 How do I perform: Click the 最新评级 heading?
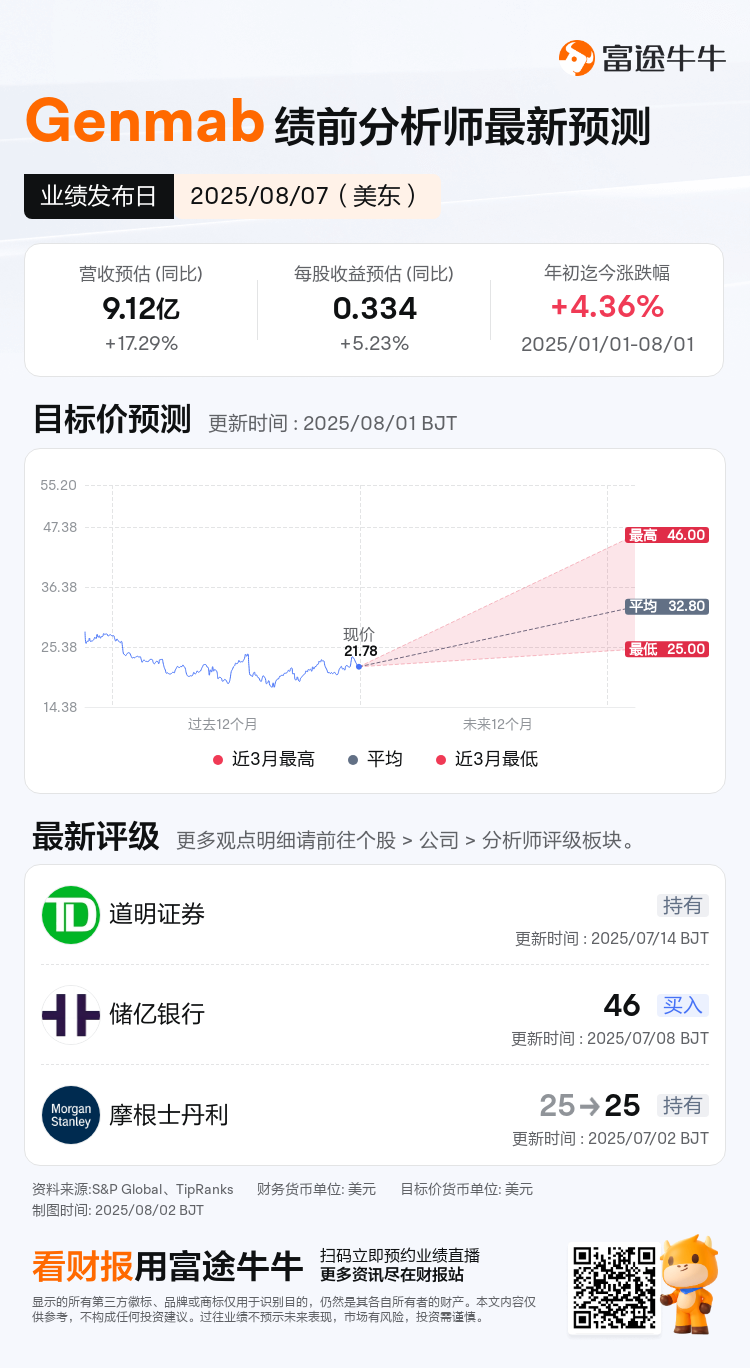(x=96, y=836)
